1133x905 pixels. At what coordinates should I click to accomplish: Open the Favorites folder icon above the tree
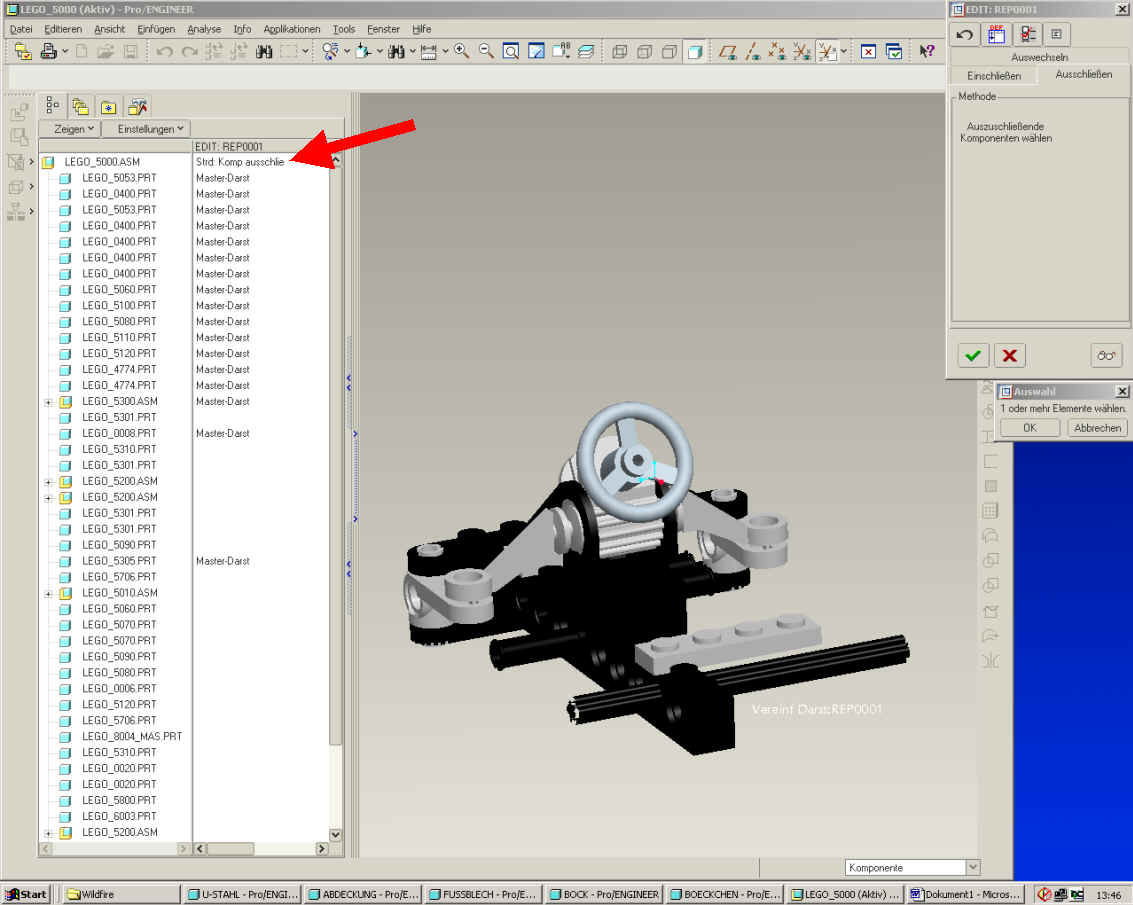[108, 107]
